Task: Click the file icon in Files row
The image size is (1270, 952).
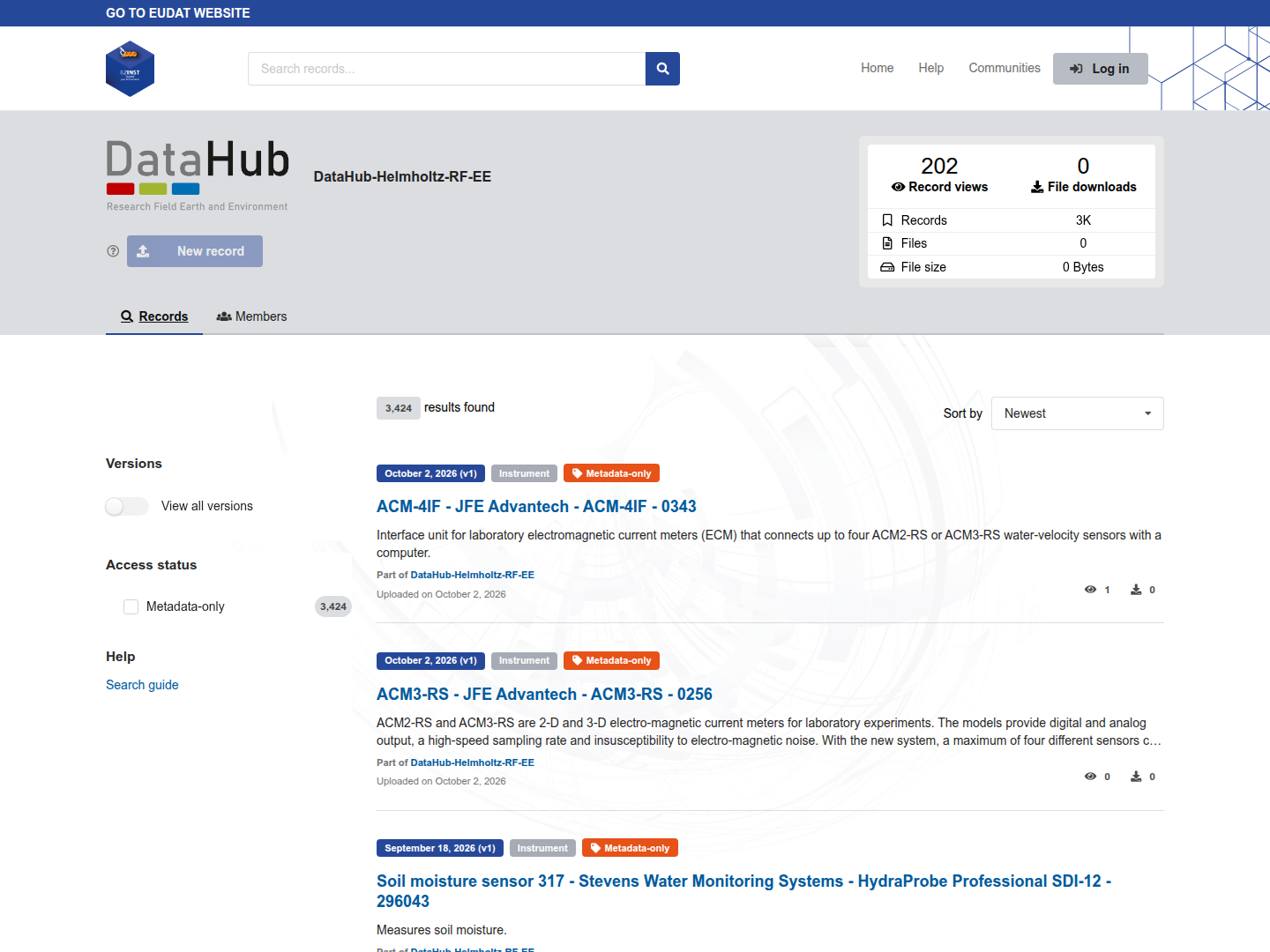Action: [x=887, y=243]
